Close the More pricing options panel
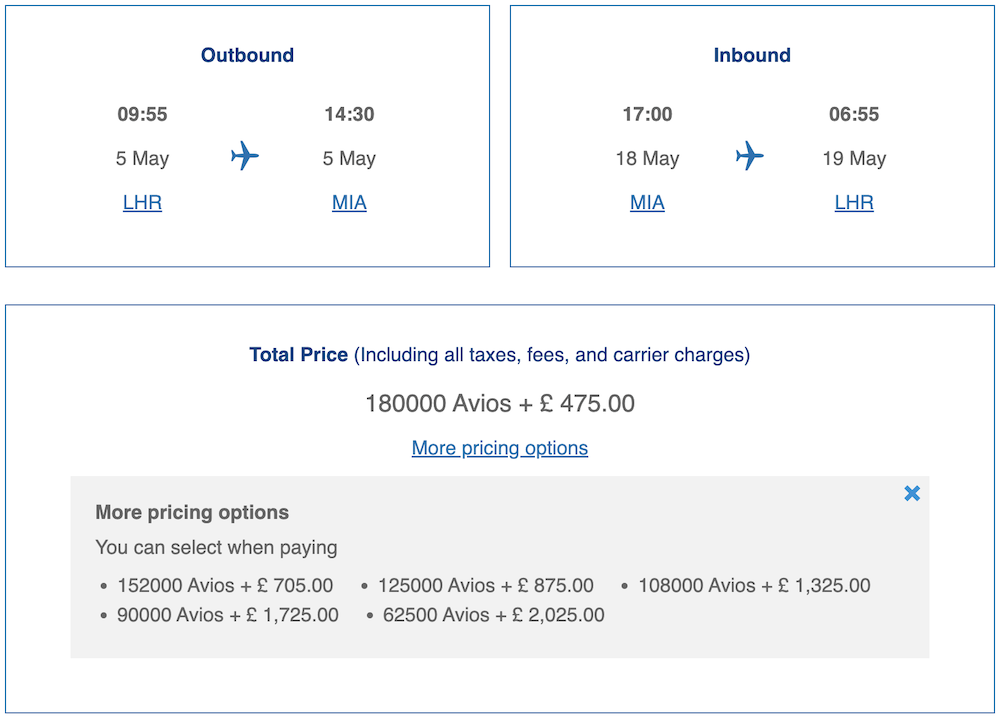Viewport: 1000px width, 719px height. 912,493
